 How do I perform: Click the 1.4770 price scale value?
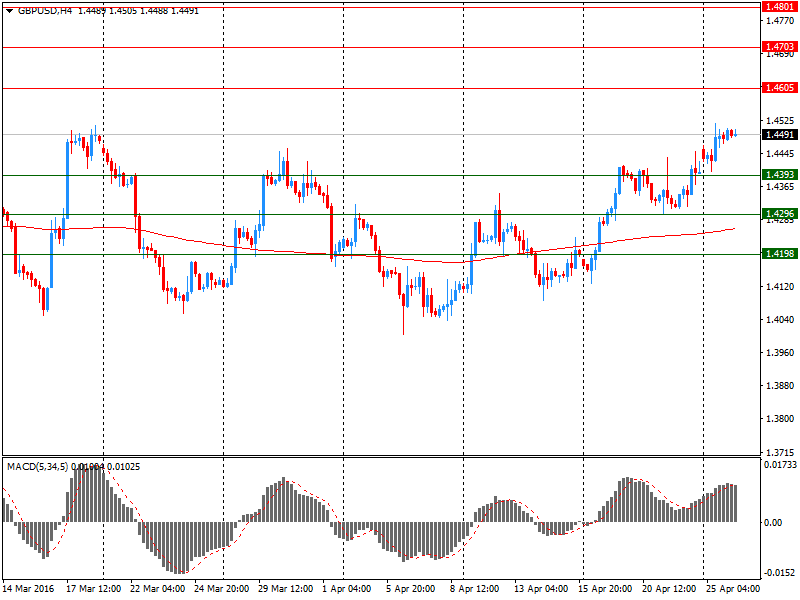tap(781, 20)
